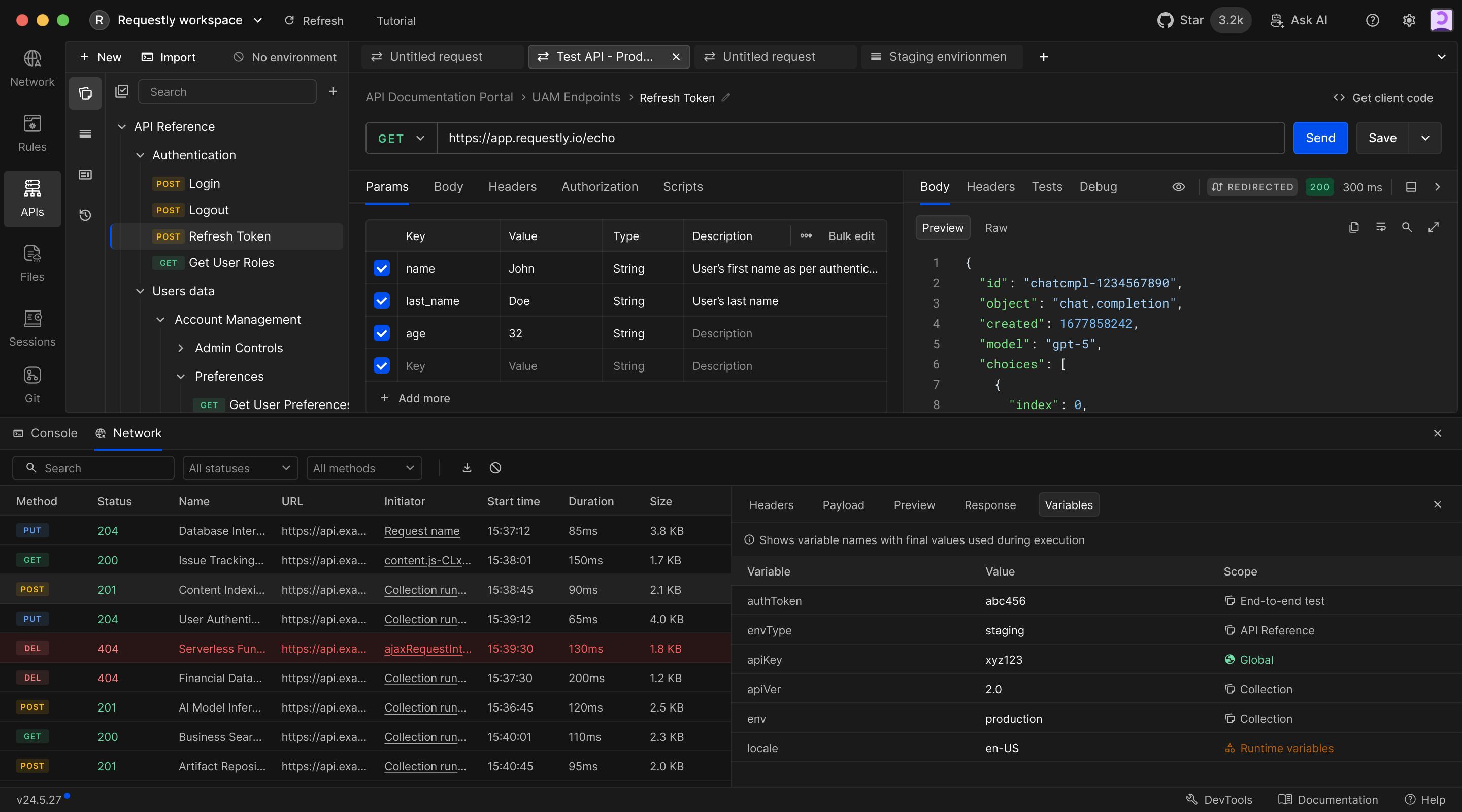Open the user profile avatar
Image resolution: width=1462 pixels, height=812 pixels.
pos(1442,20)
